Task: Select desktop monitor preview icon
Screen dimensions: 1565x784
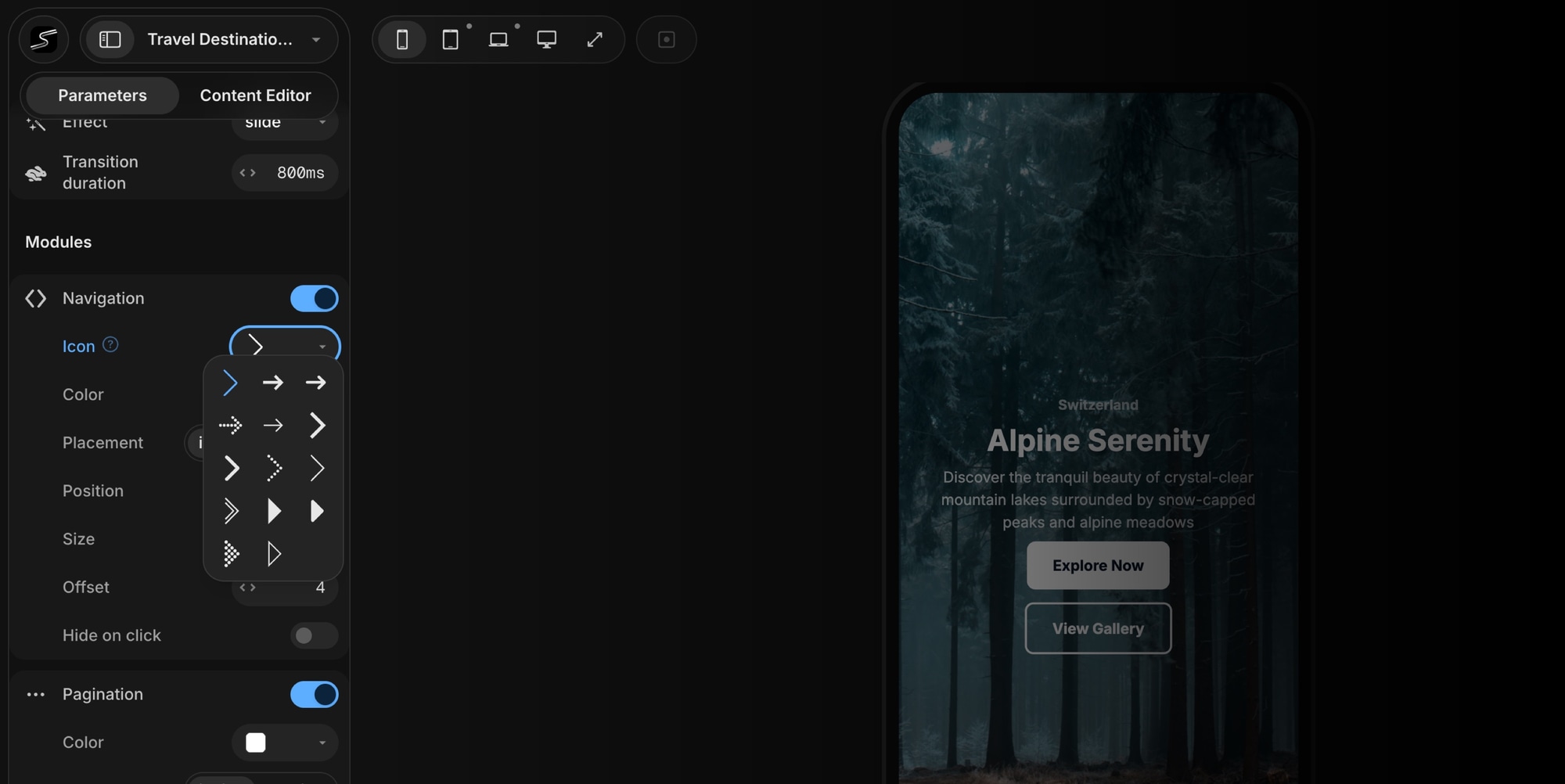Action: pyautogui.click(x=547, y=40)
